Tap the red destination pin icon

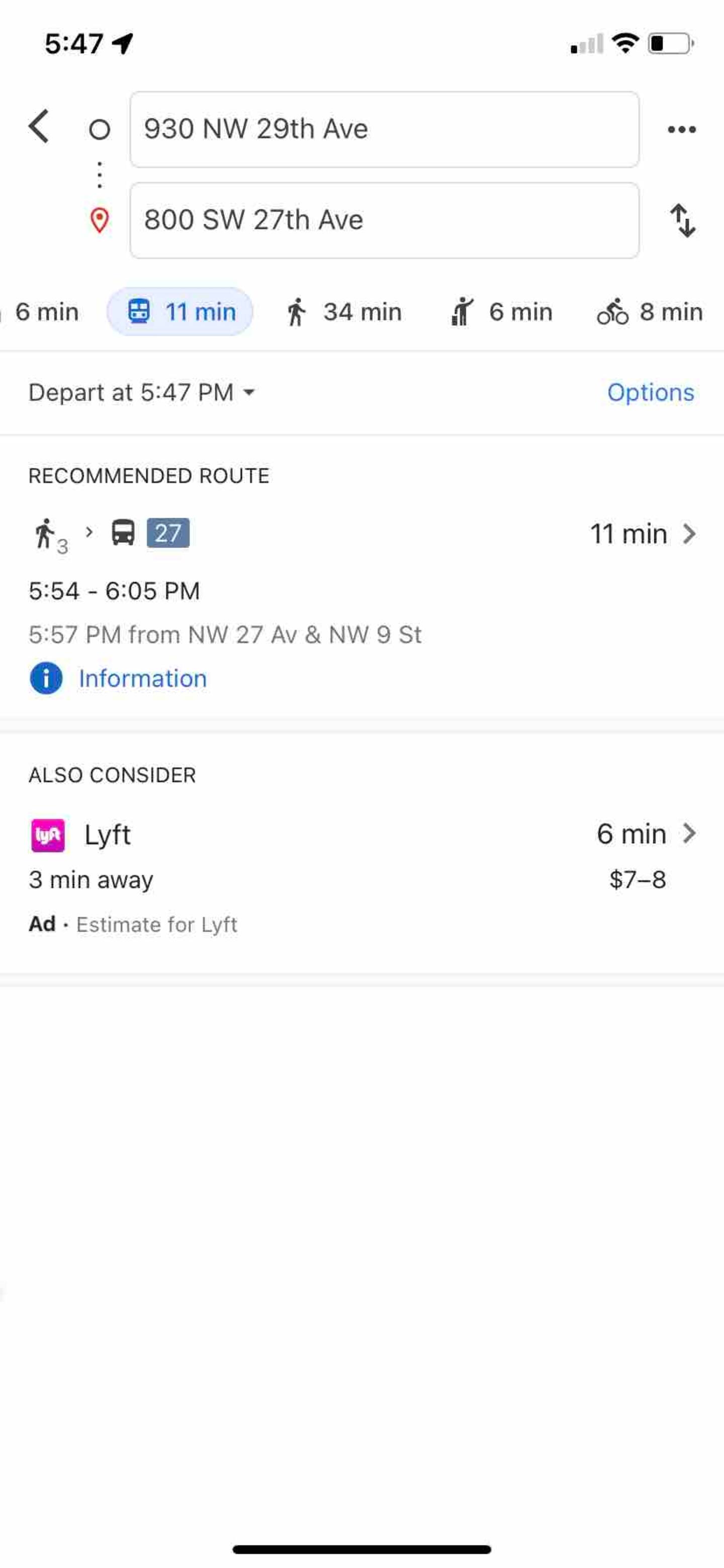pyautogui.click(x=99, y=220)
